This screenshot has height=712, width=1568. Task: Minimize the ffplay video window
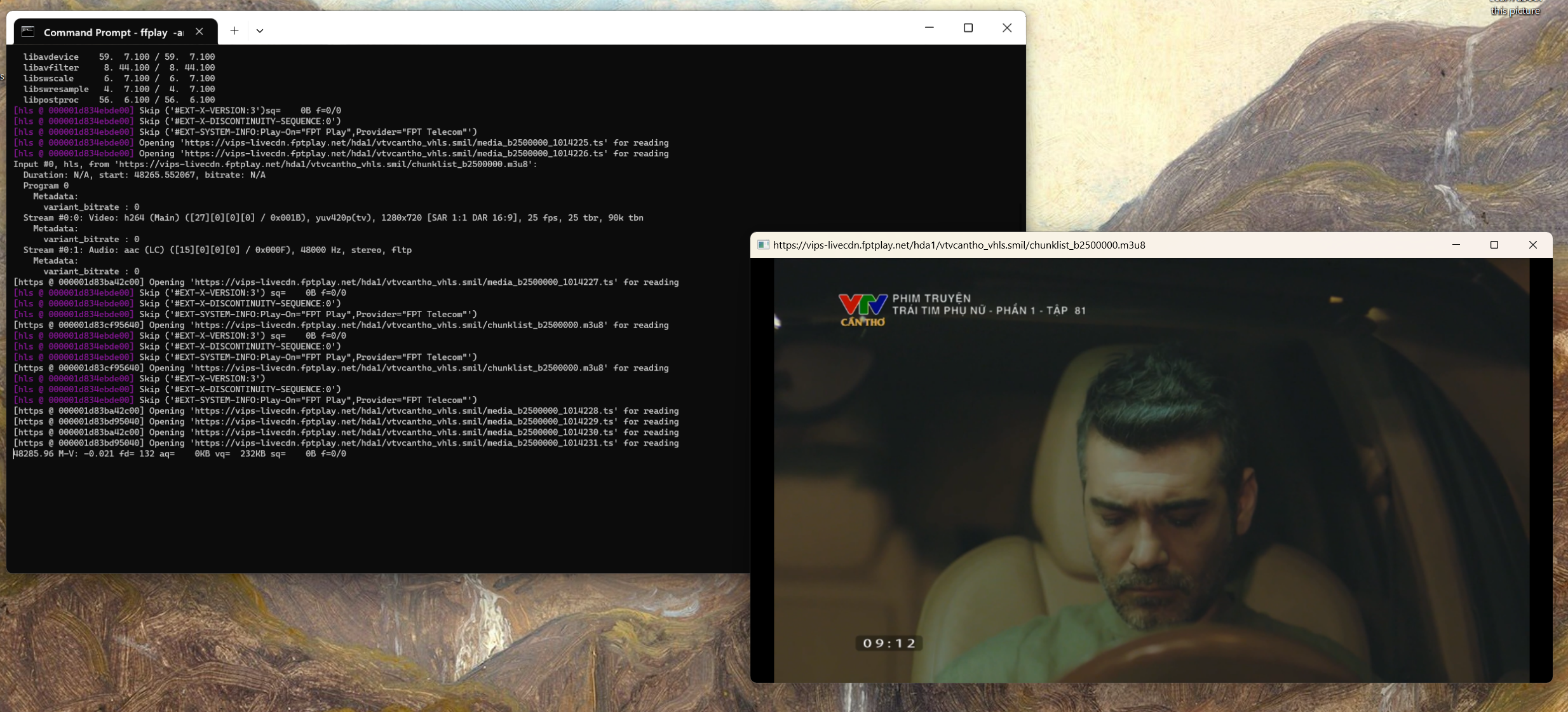[x=1456, y=245]
